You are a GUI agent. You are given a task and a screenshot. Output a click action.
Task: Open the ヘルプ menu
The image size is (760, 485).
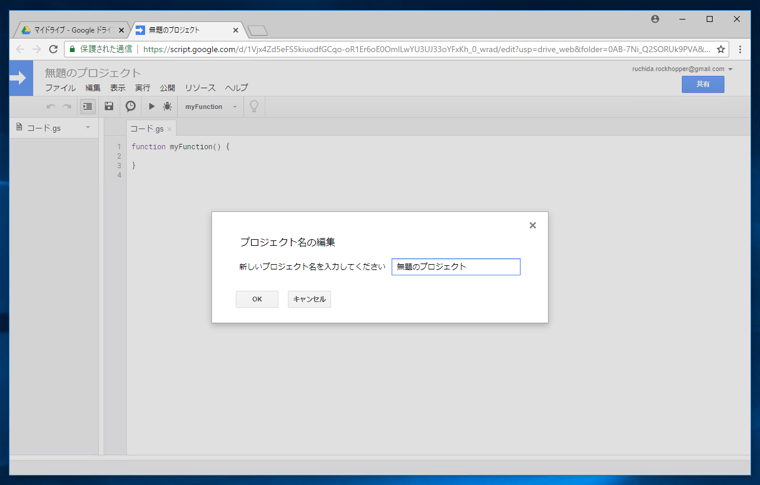[236, 88]
